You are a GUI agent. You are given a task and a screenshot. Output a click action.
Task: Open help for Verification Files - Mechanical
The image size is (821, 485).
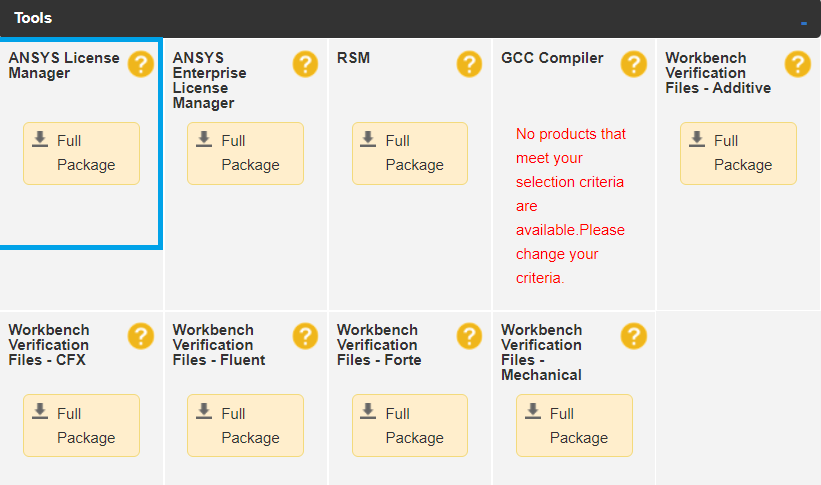point(634,336)
